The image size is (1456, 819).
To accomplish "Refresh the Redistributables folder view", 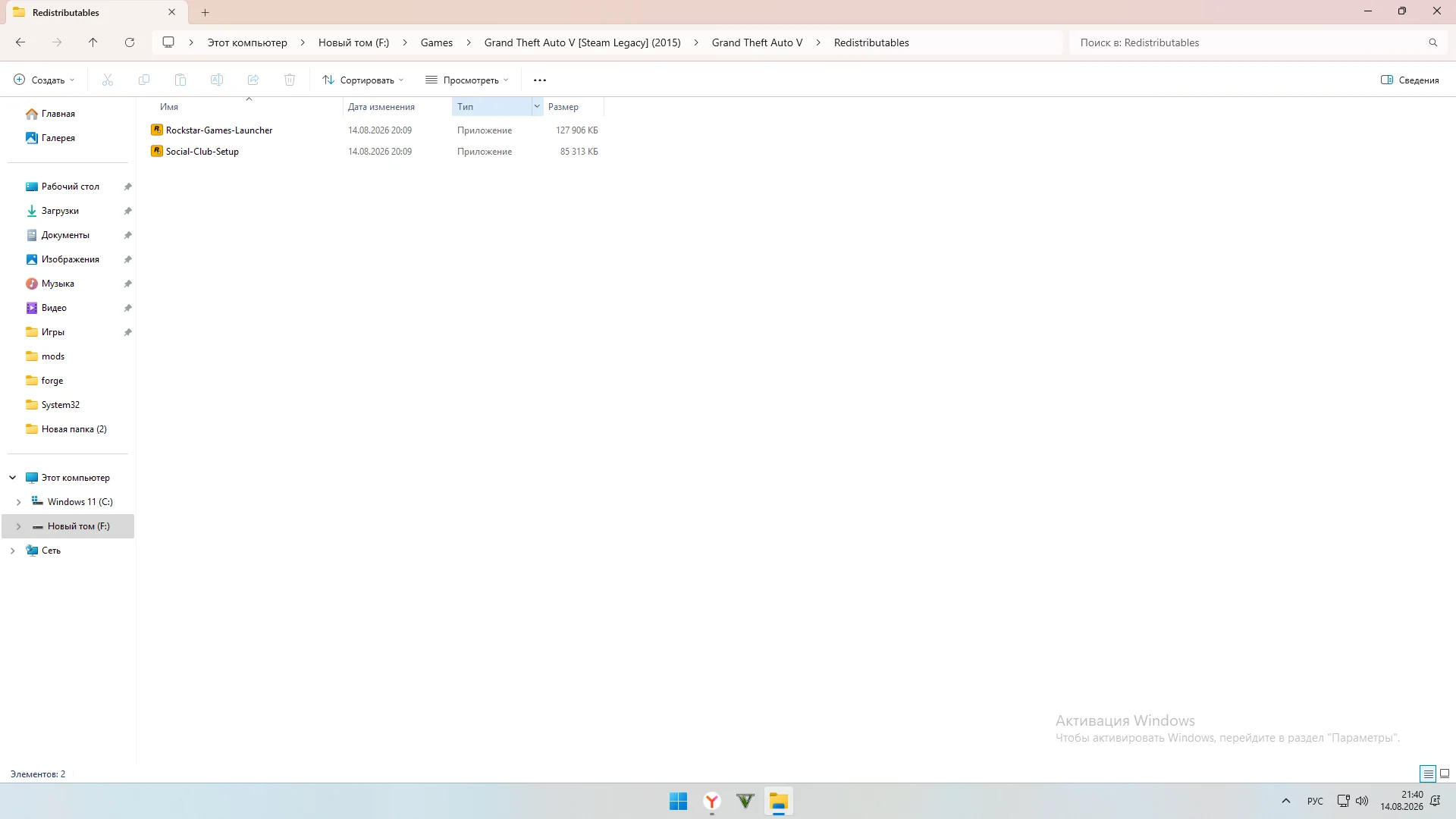I will tap(130, 42).
